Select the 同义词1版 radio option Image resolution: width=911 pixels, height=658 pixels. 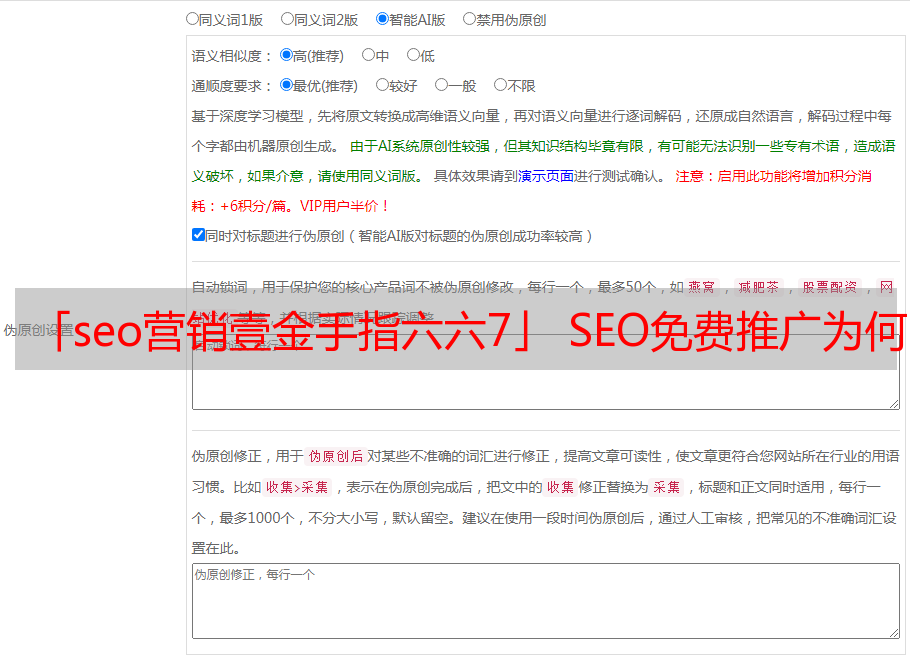192,19
